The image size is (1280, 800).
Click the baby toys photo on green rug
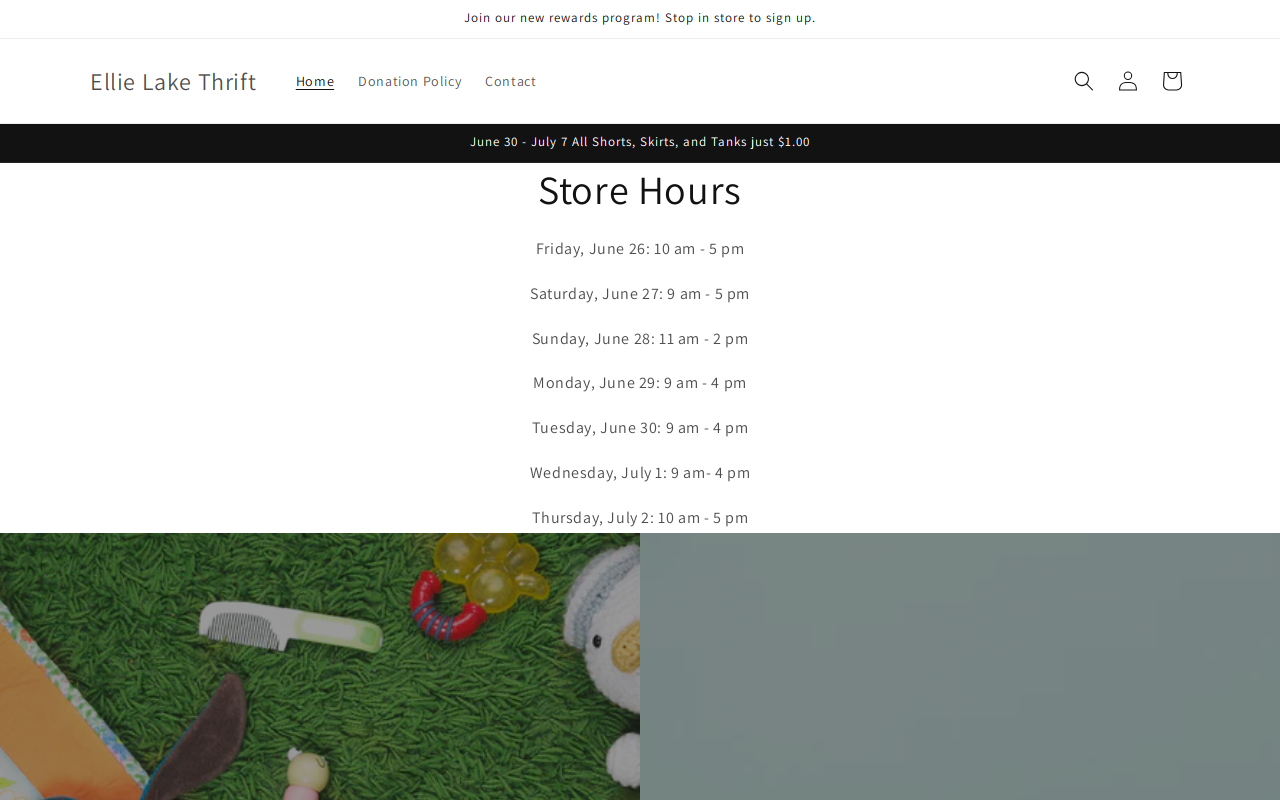click(x=320, y=666)
